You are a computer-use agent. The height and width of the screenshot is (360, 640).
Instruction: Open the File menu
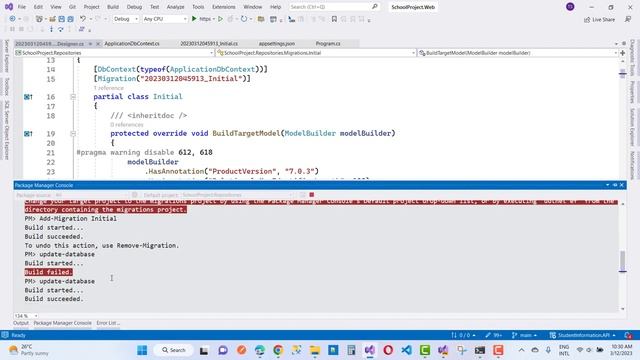point(22,7)
